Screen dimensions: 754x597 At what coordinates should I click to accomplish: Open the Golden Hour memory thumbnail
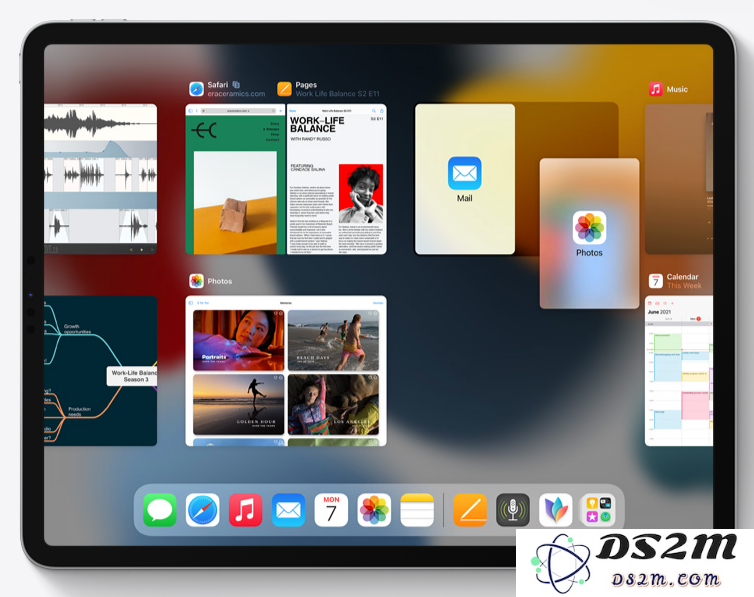point(239,405)
